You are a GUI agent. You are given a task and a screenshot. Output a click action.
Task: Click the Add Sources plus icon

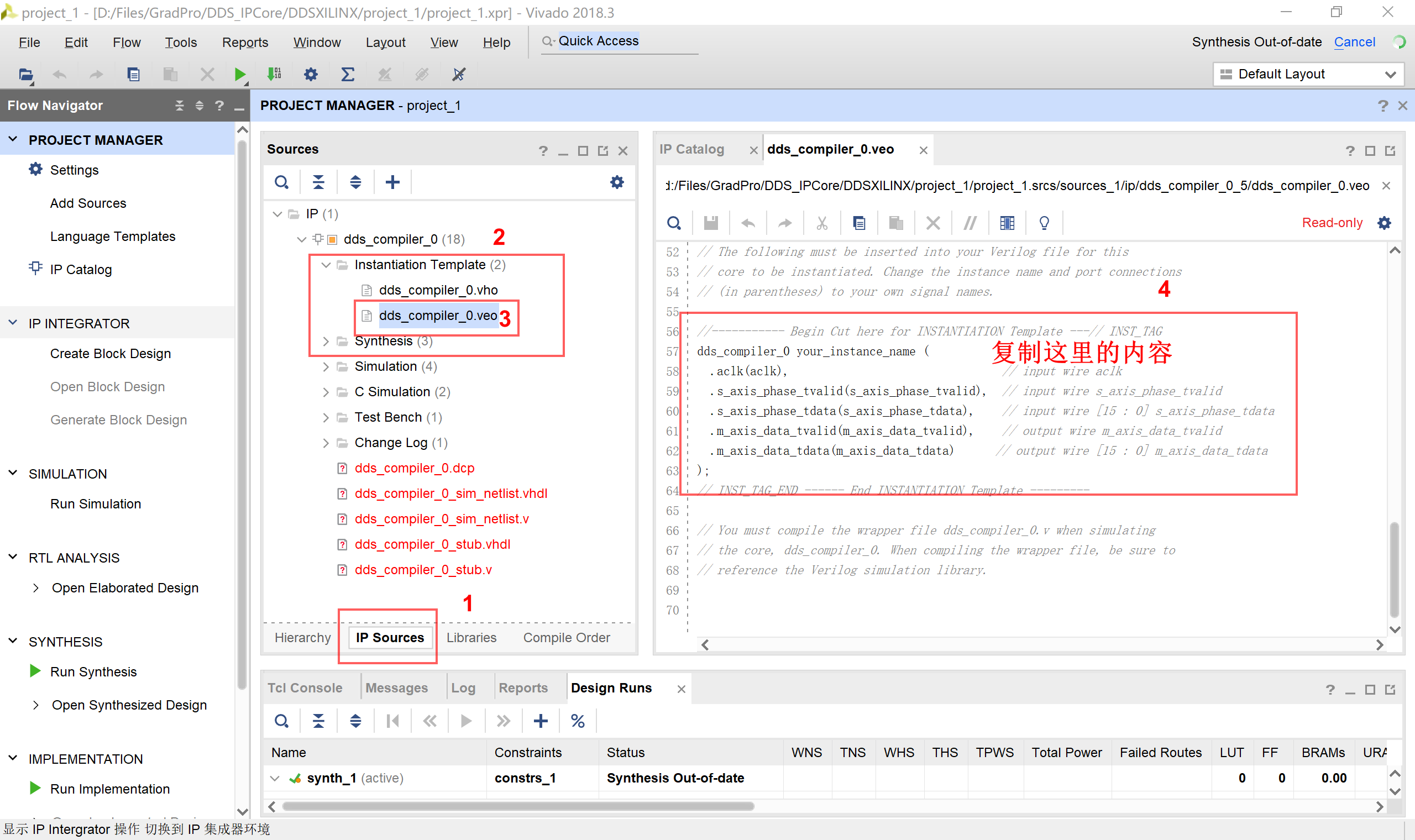pyautogui.click(x=392, y=182)
